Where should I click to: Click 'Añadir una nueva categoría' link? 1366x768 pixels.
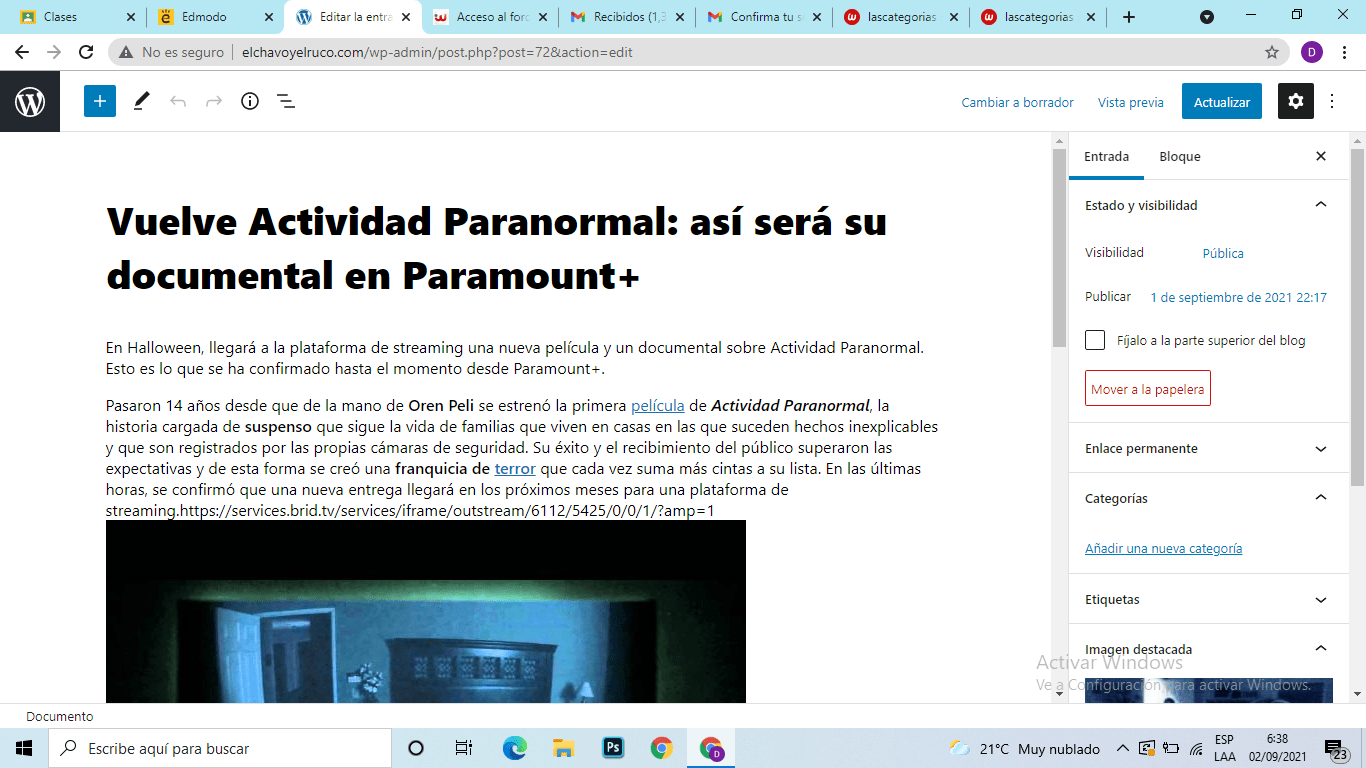(x=1163, y=548)
